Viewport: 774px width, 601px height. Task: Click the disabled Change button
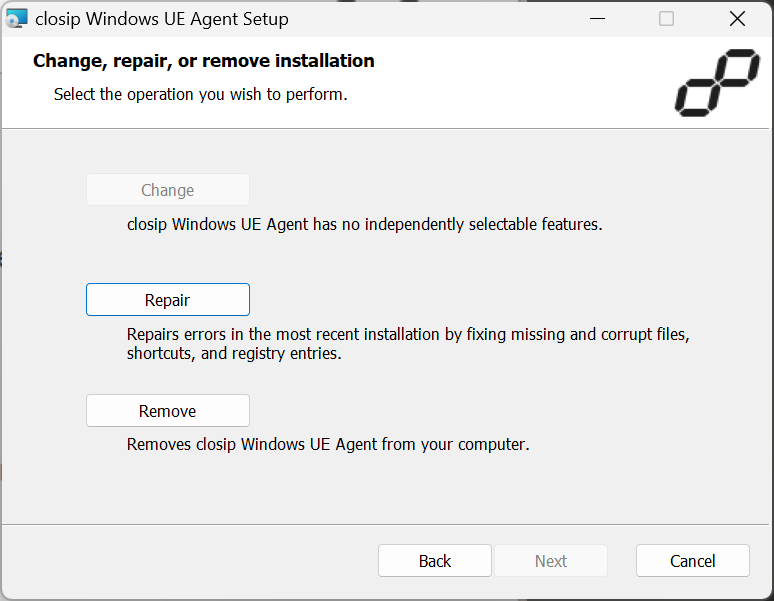pos(168,189)
